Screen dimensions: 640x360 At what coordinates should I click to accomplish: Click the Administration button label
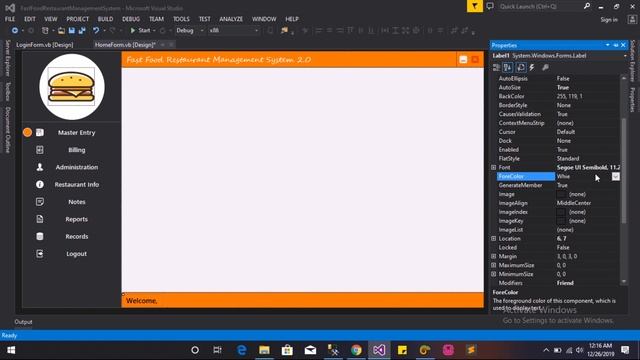tap(77, 167)
